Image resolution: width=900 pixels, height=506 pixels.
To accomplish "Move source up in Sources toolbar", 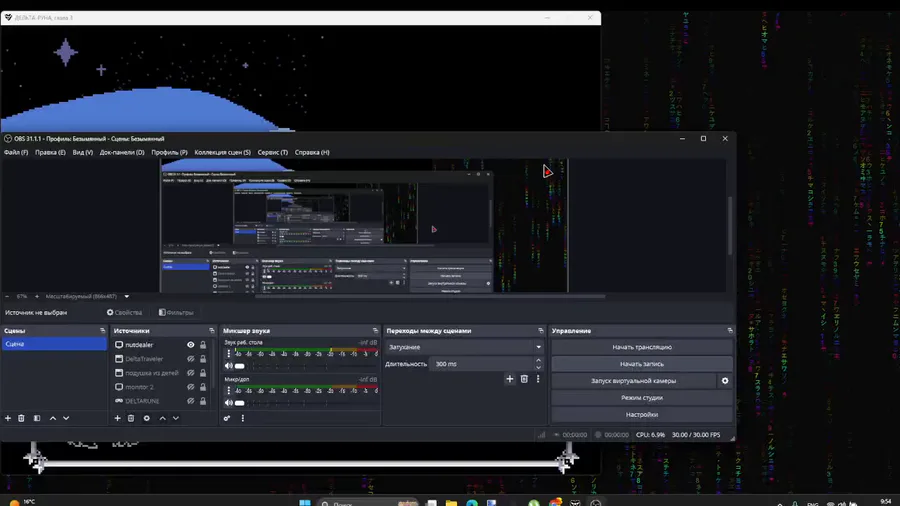I will [x=162, y=418].
